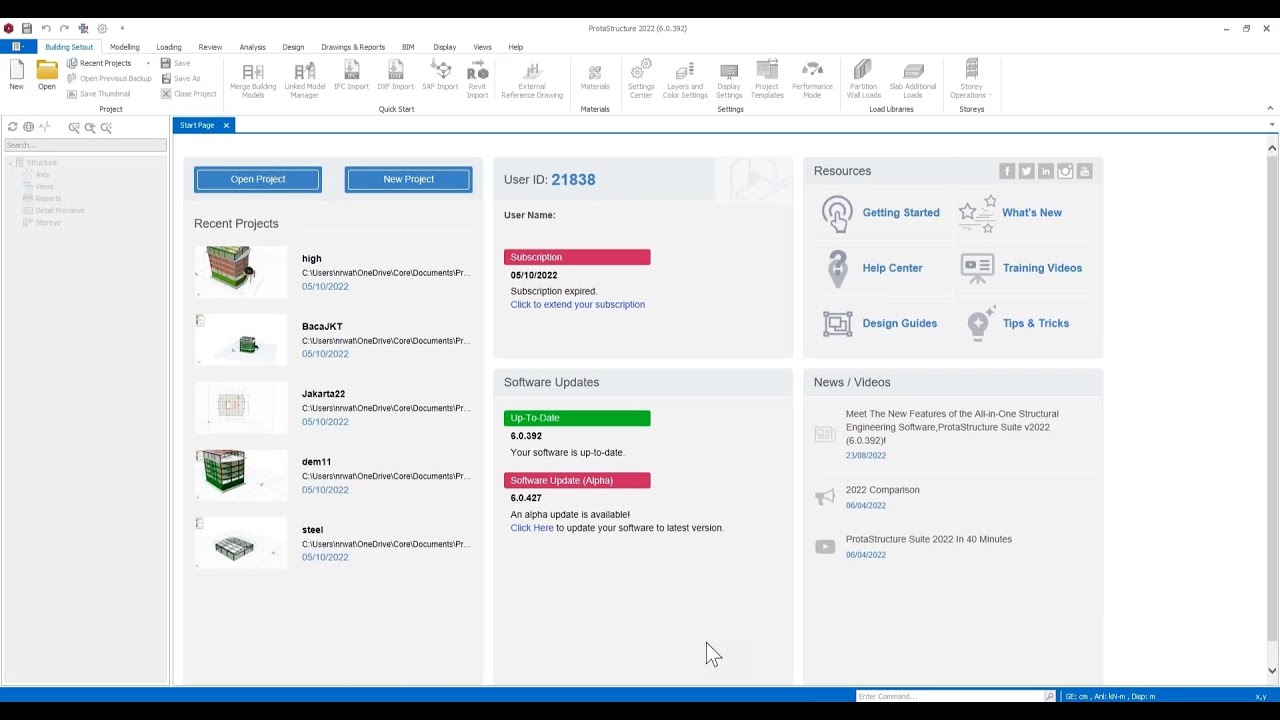This screenshot has width=1280, height=720.
Task: Open the Storey Operations dropdown
Action: click(971, 80)
